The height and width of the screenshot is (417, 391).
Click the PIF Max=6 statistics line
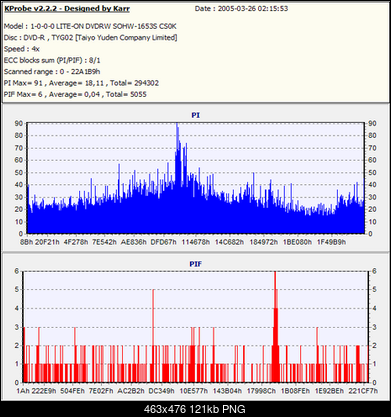point(75,94)
